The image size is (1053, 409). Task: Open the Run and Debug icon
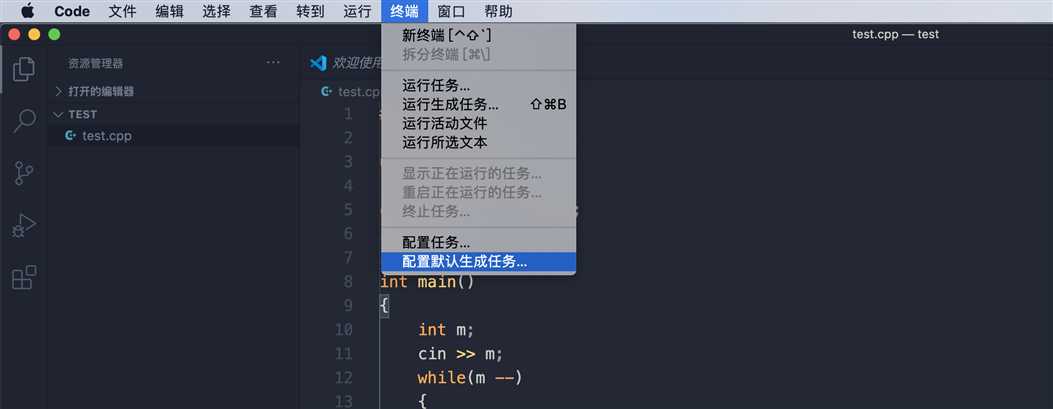coord(24,226)
